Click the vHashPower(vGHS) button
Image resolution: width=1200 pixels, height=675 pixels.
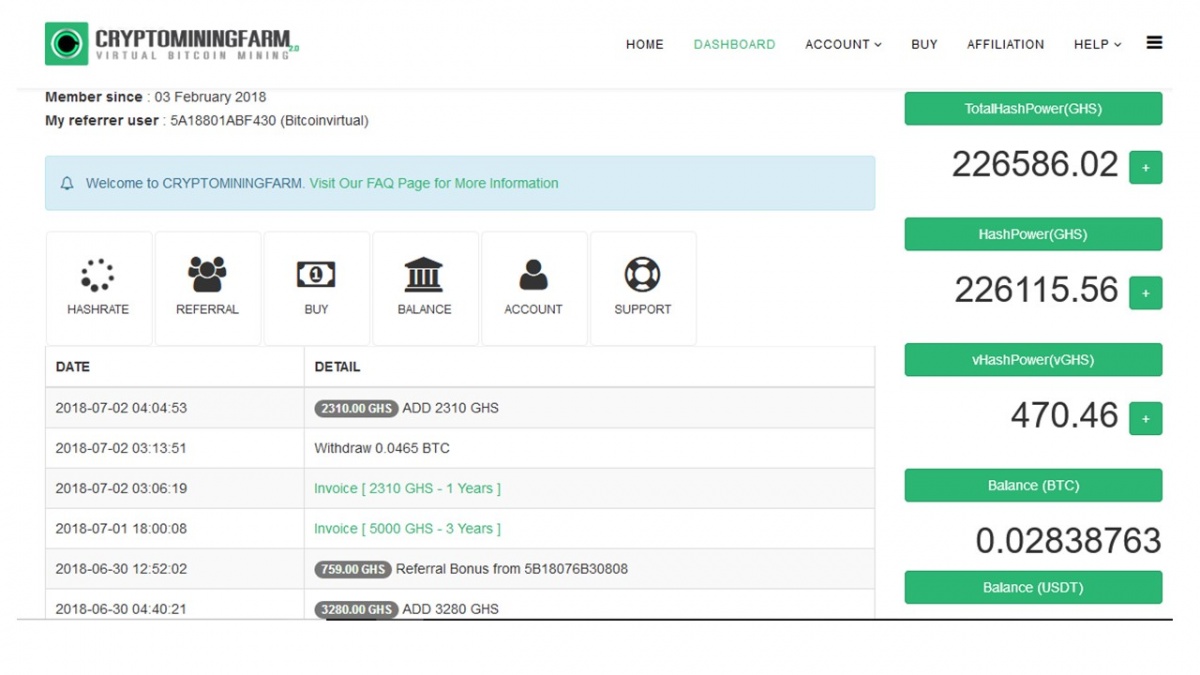(1033, 360)
